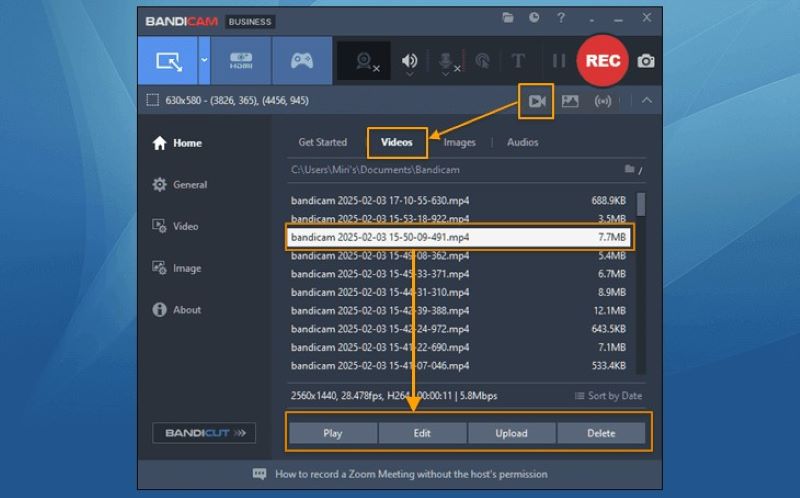Select bandicam 2025-02-03 15-50-09-491.mp4
Viewport: 800px width, 498px height.
tap(459, 237)
